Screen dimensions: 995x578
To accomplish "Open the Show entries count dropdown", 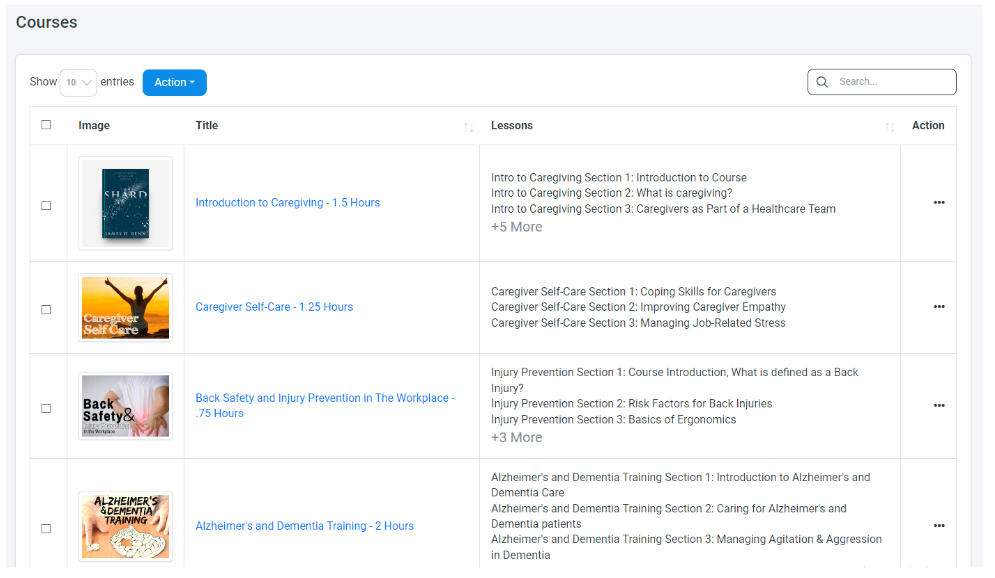I will click(x=78, y=83).
